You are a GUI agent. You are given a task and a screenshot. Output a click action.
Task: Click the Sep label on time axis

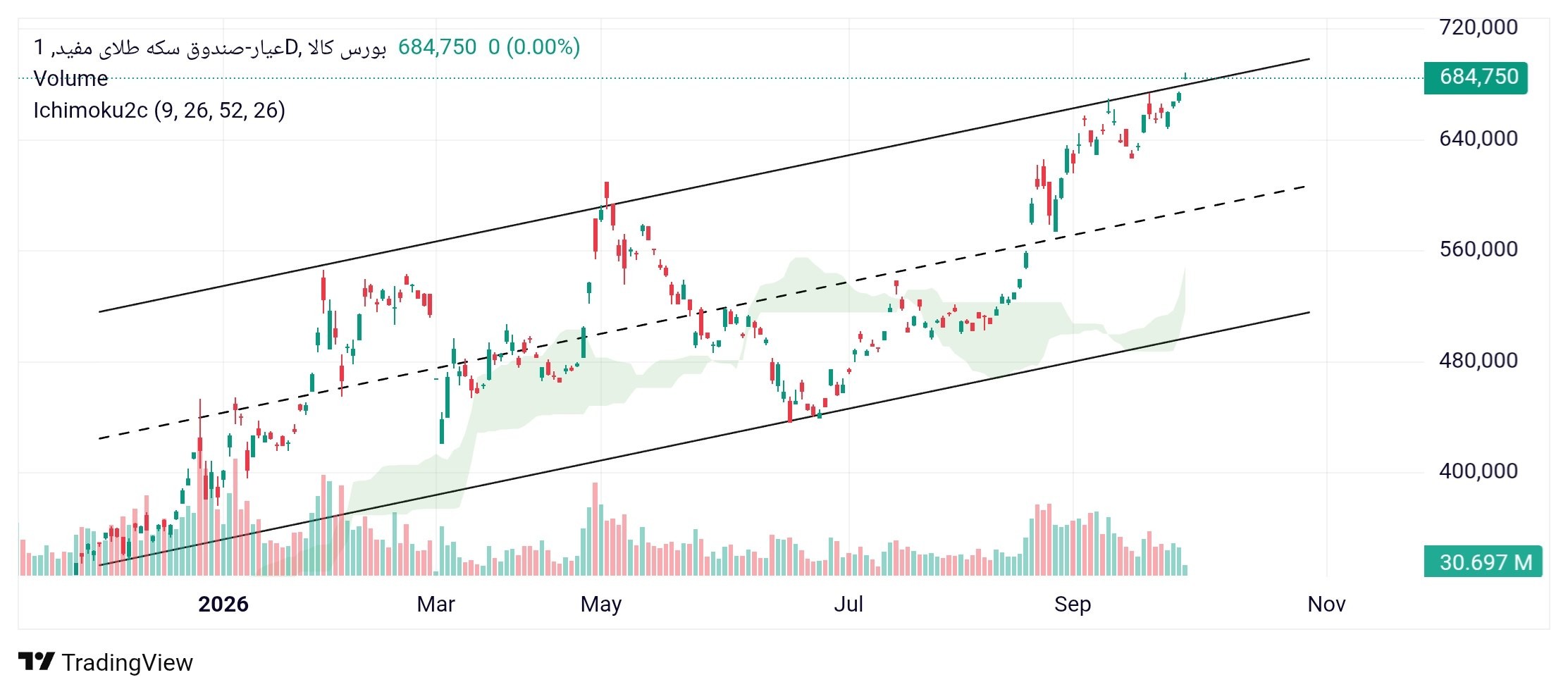[1073, 604]
